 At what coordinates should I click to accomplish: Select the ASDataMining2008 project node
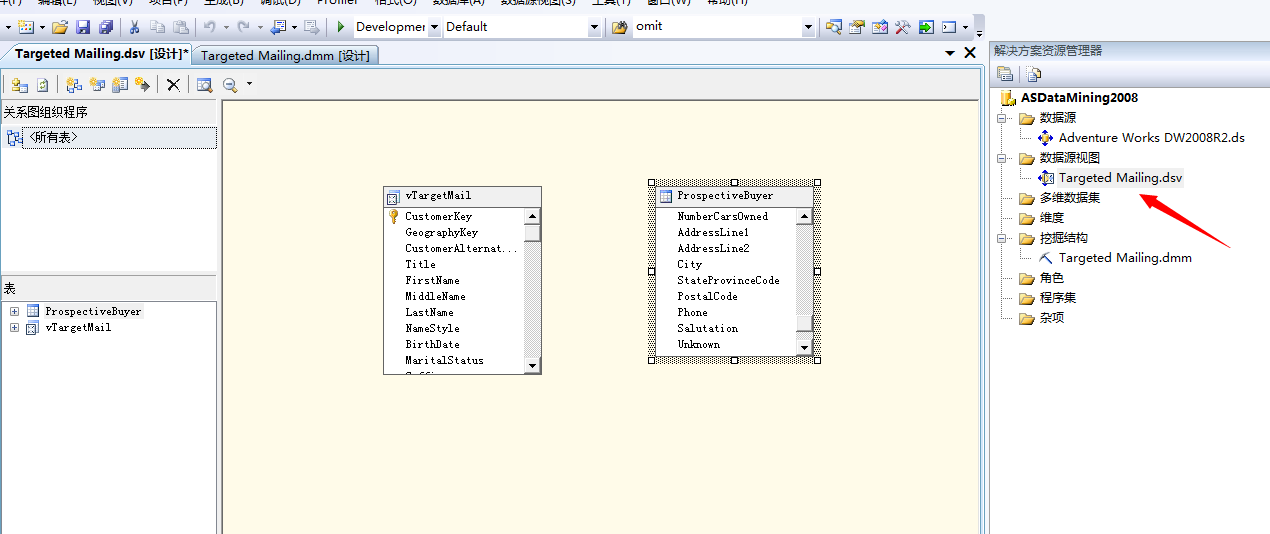[1079, 98]
